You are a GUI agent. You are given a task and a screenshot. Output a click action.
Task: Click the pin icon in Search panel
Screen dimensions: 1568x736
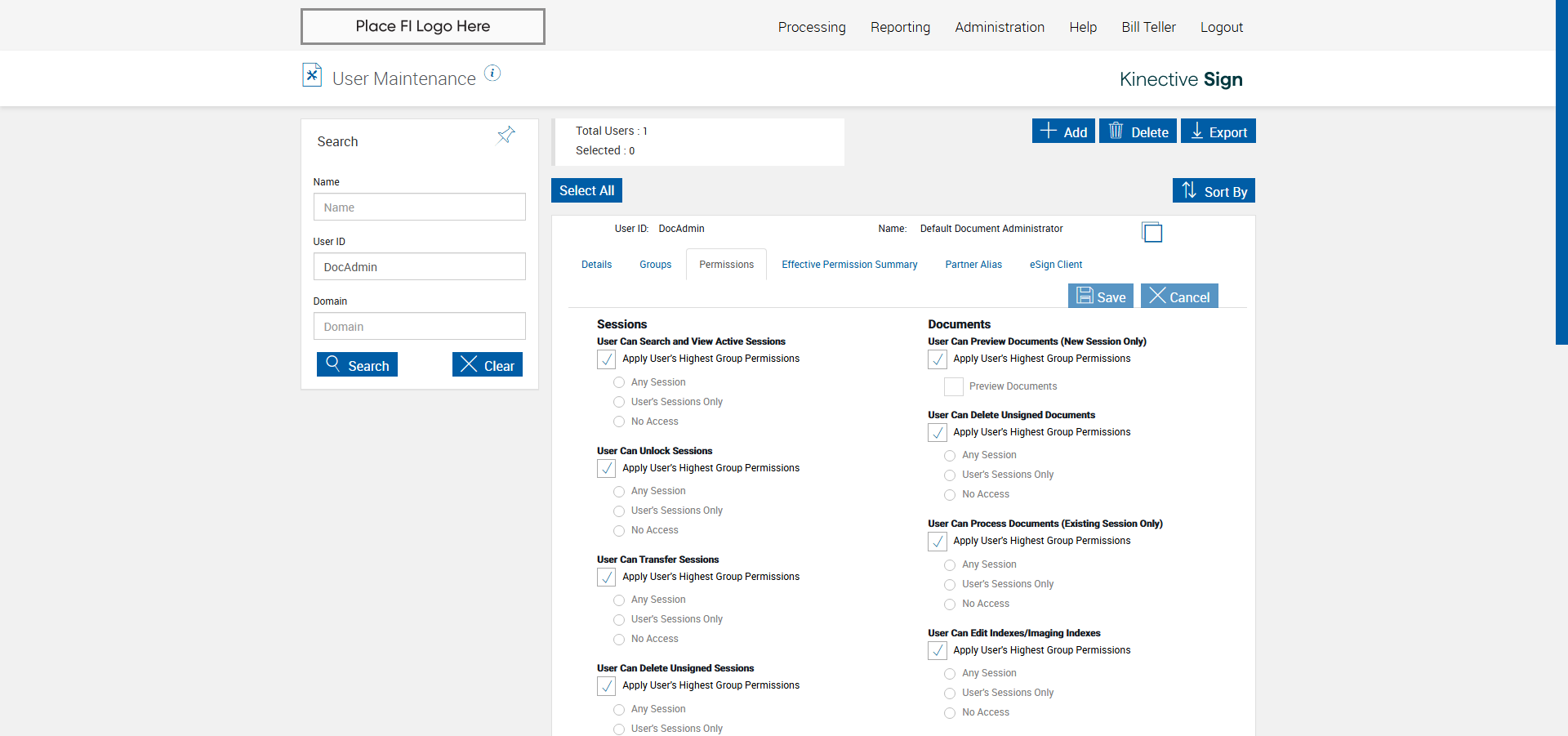click(x=506, y=135)
